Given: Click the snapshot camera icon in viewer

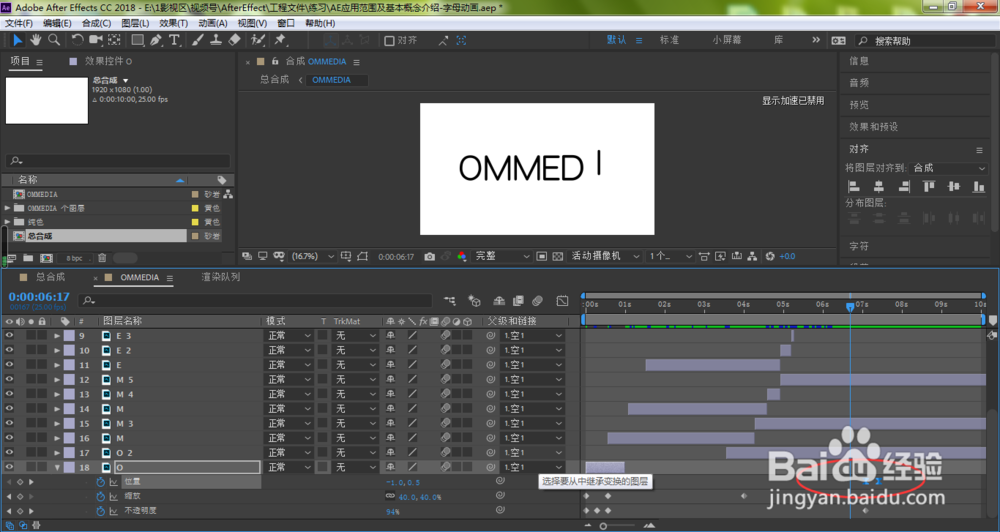Looking at the screenshot, I should point(429,256).
